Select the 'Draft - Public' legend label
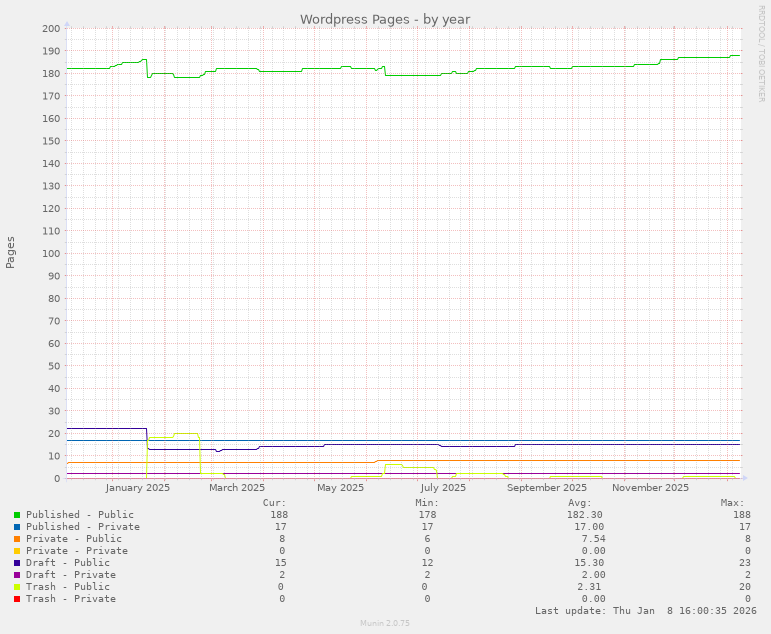The height and width of the screenshot is (634, 771). click(68, 563)
